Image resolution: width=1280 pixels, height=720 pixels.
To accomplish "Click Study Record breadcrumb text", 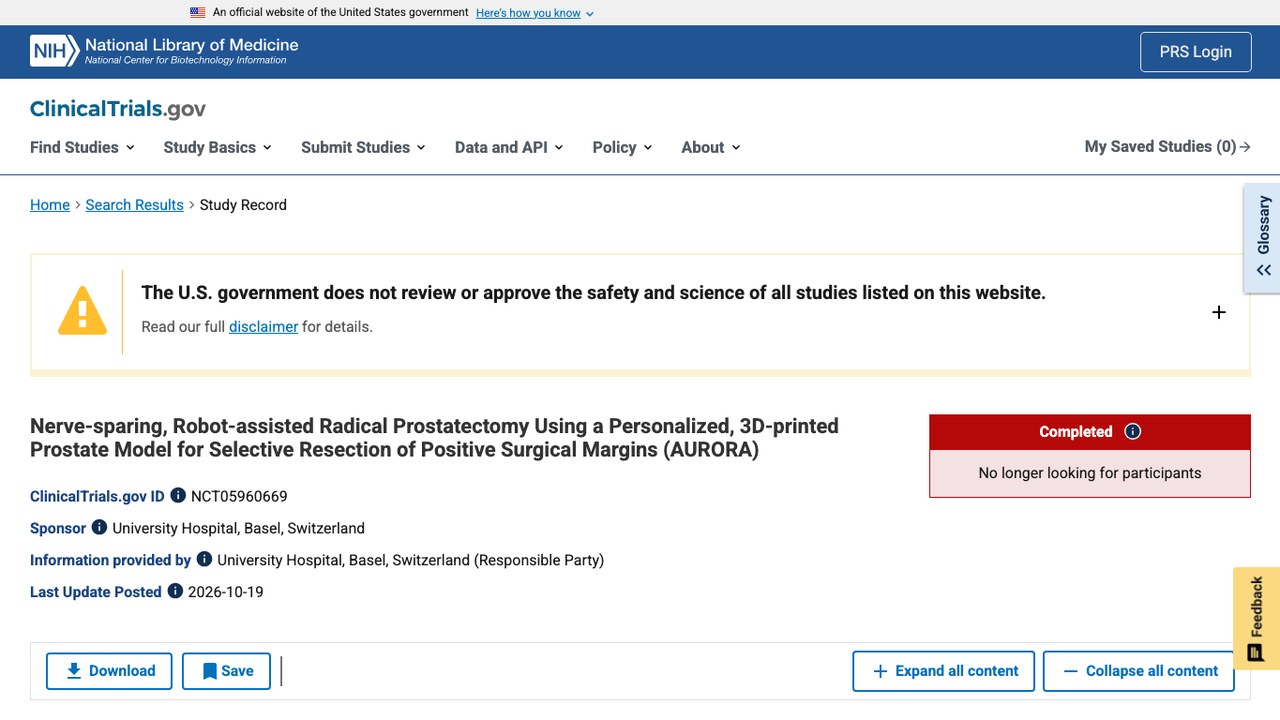I will click(x=243, y=205).
